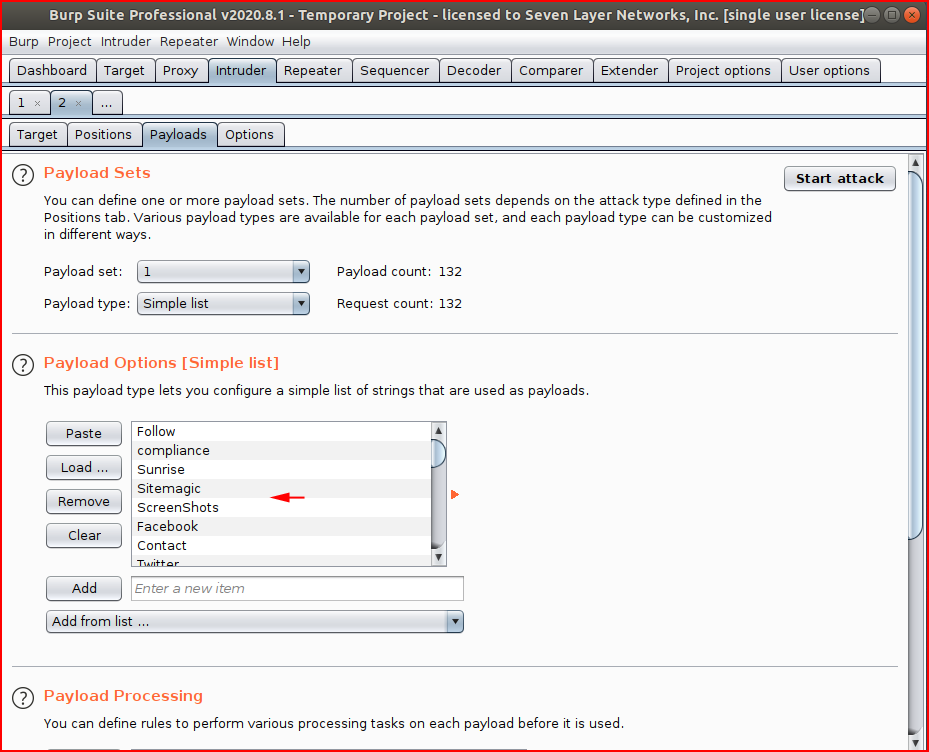Open the Positions sub-tab
Screen dimensions: 929x752
[x=103, y=135]
